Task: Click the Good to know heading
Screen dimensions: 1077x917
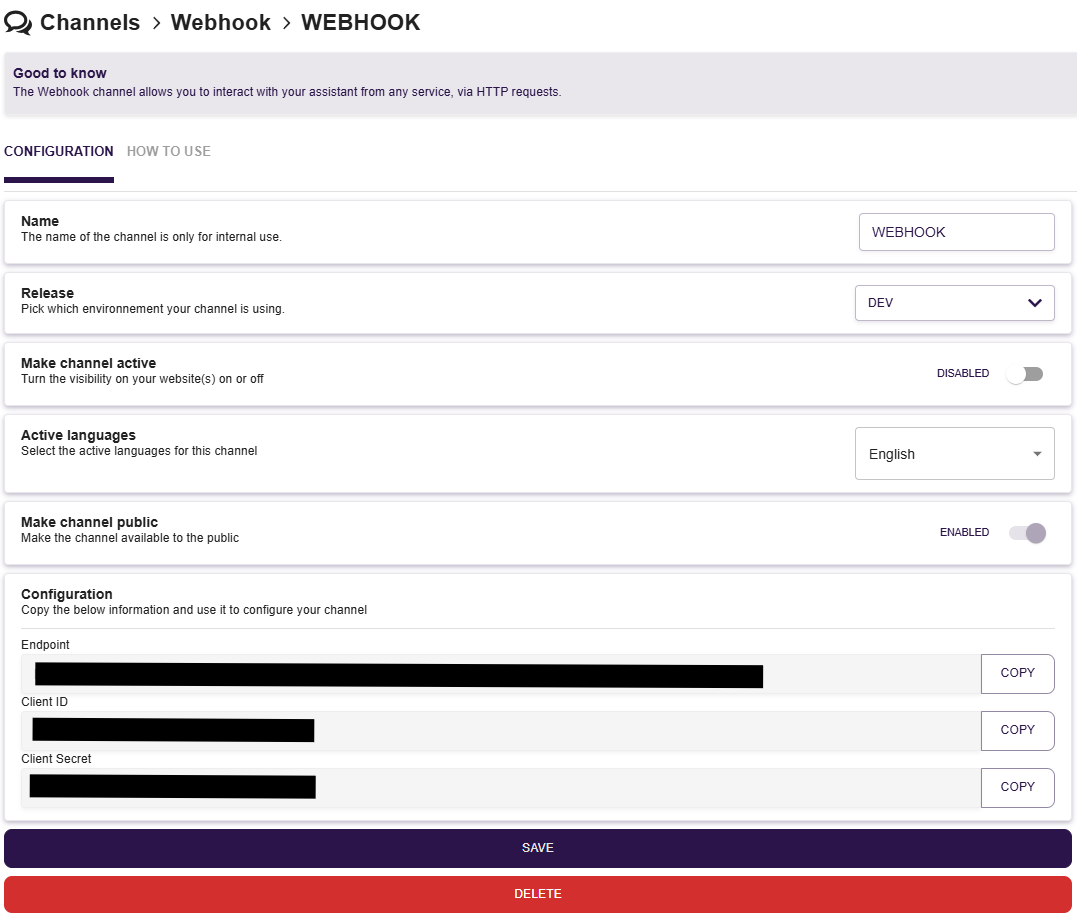Action: tap(60, 73)
